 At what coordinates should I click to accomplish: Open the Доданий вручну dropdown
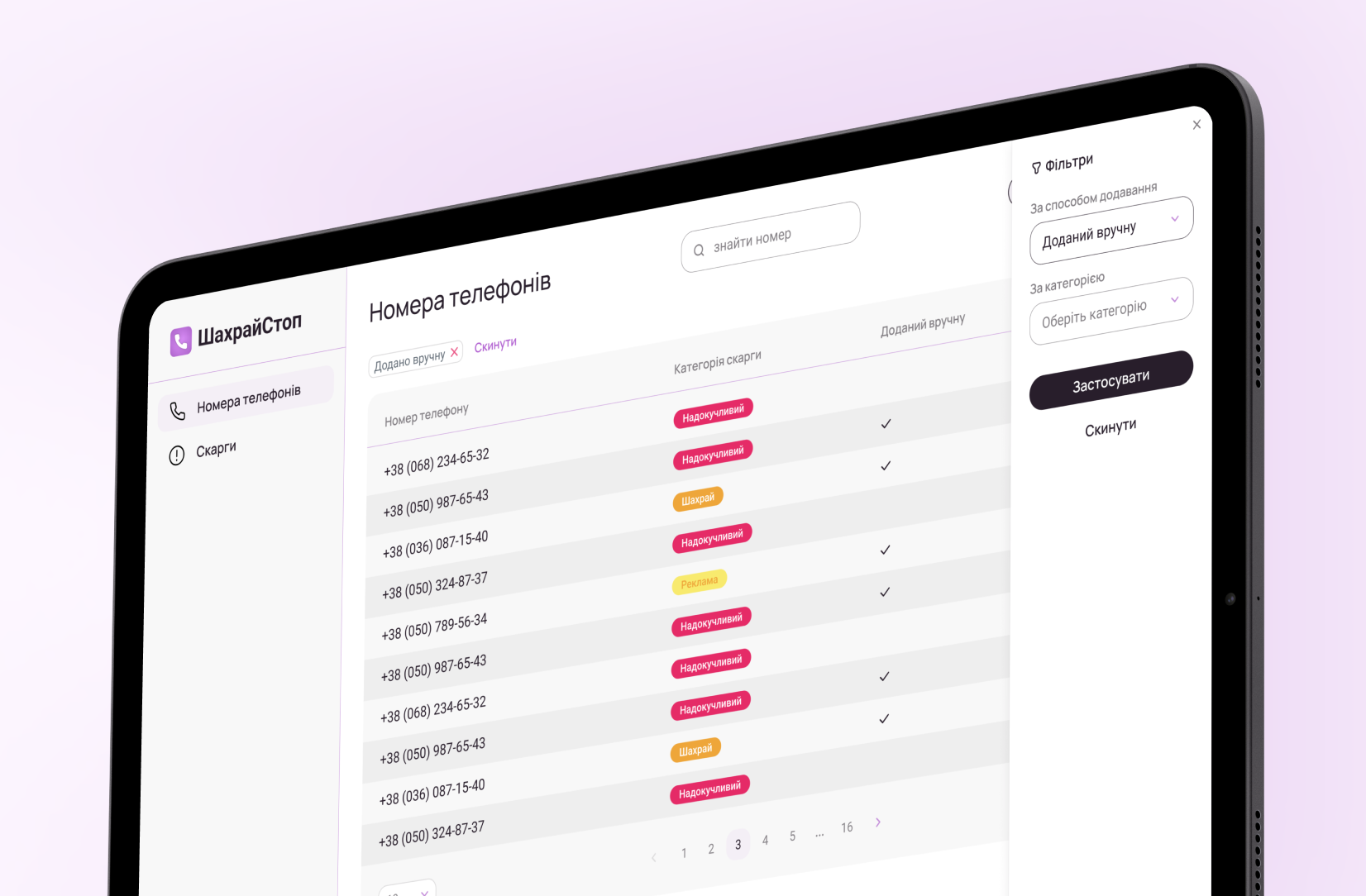[x=1110, y=229]
